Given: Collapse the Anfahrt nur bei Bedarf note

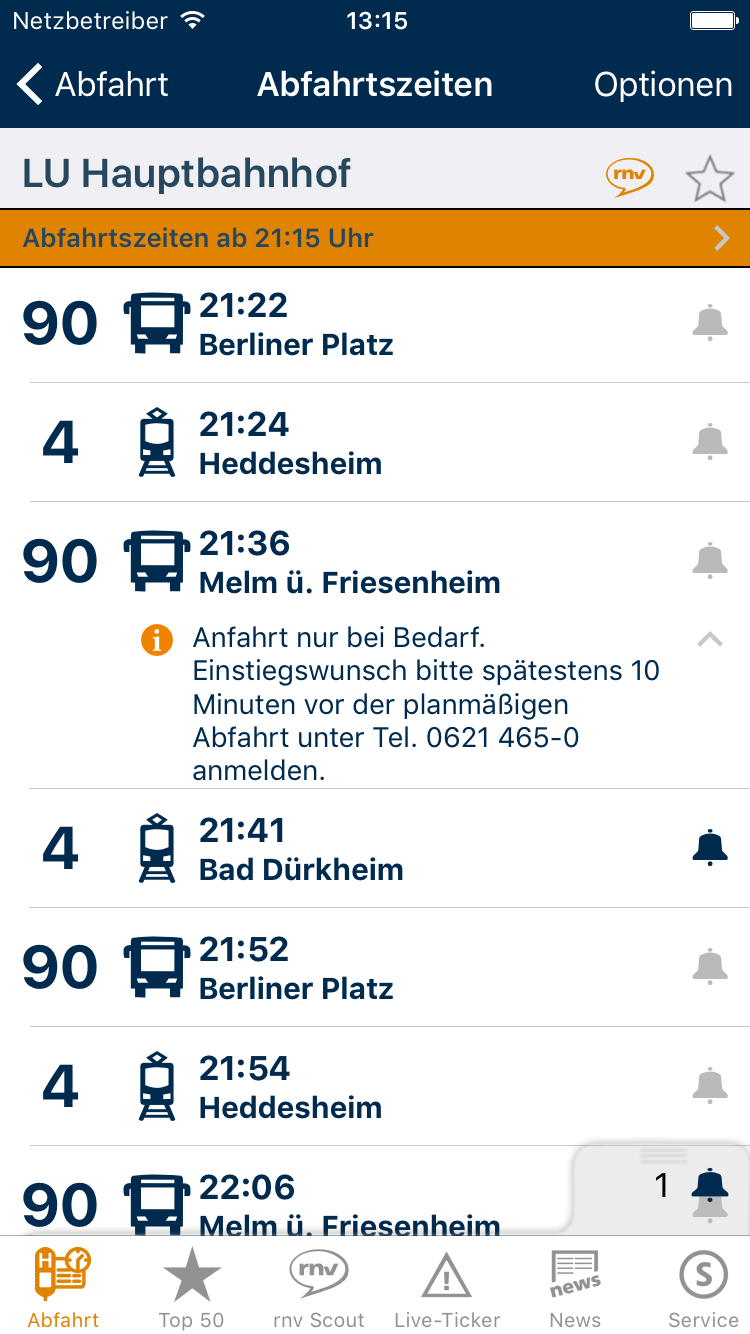Looking at the screenshot, I should (710, 640).
